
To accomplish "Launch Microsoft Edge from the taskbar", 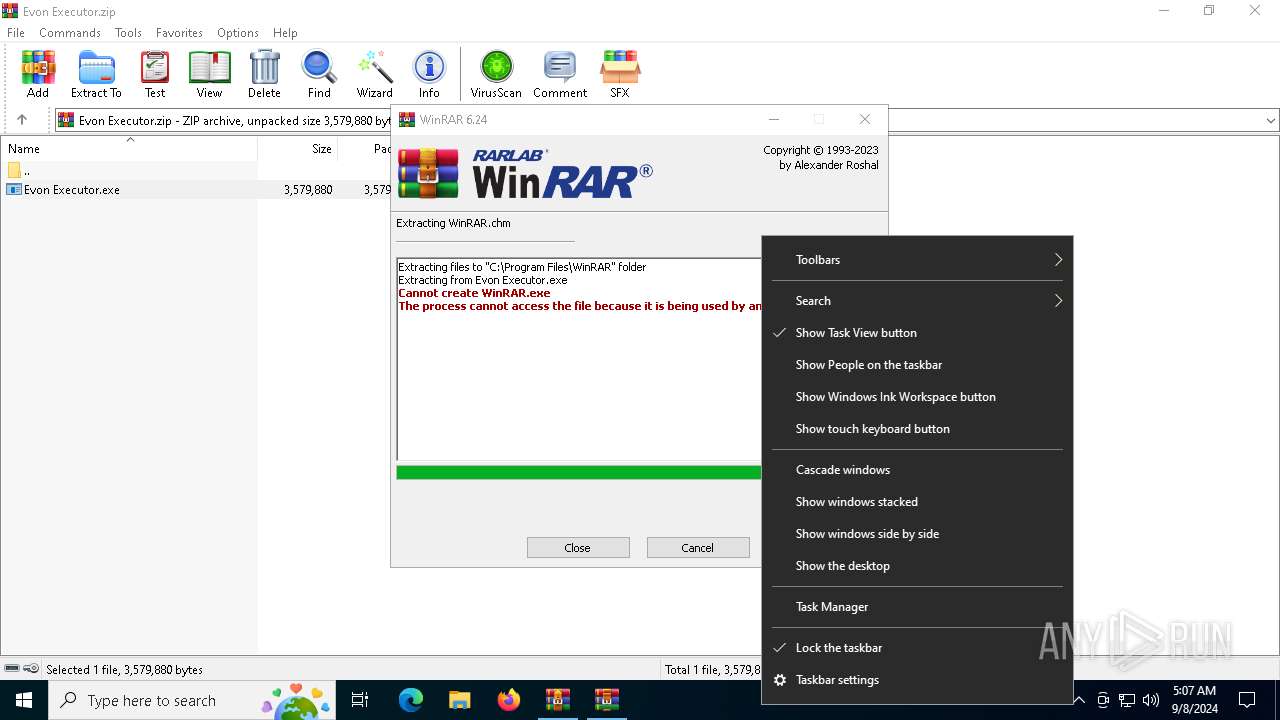I will click(x=411, y=700).
